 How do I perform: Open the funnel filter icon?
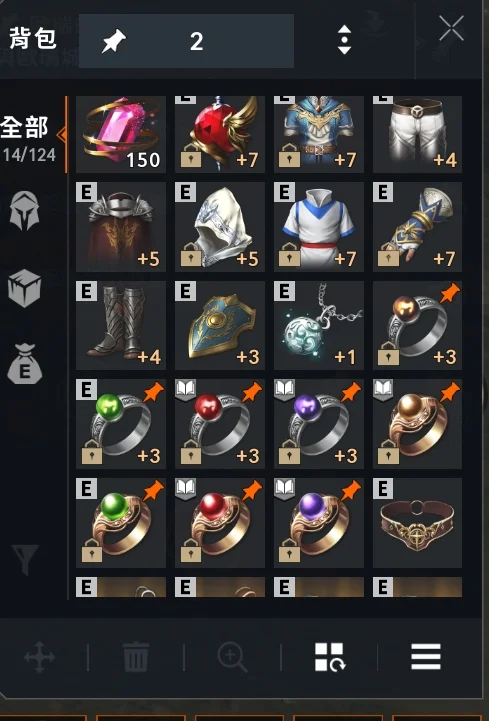25,559
